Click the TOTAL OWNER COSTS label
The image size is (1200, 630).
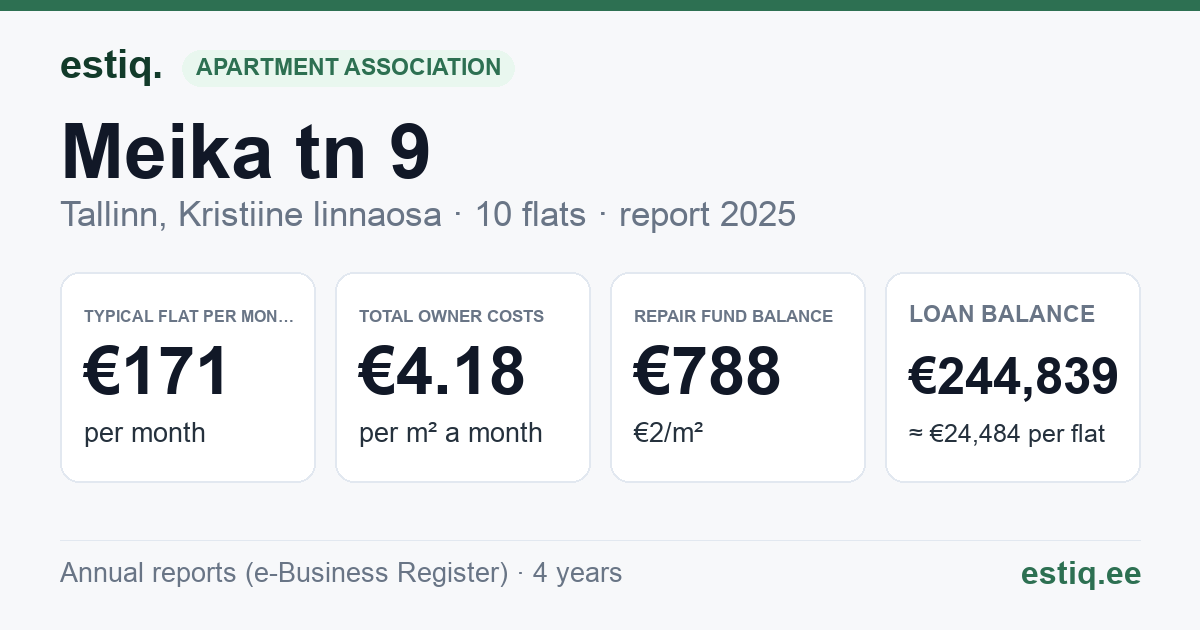pyautogui.click(x=452, y=316)
